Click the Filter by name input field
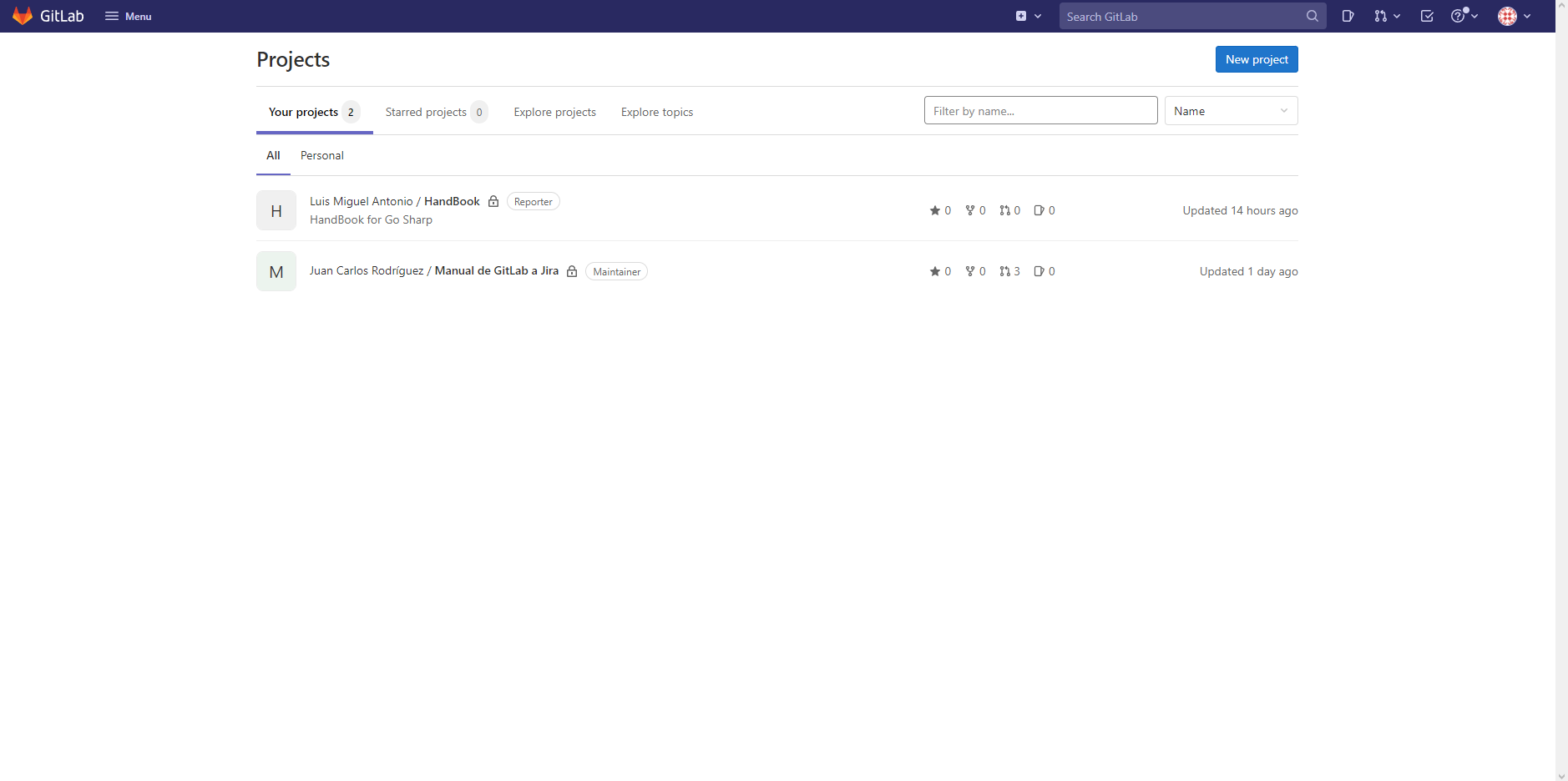1568x781 pixels. click(x=1040, y=110)
